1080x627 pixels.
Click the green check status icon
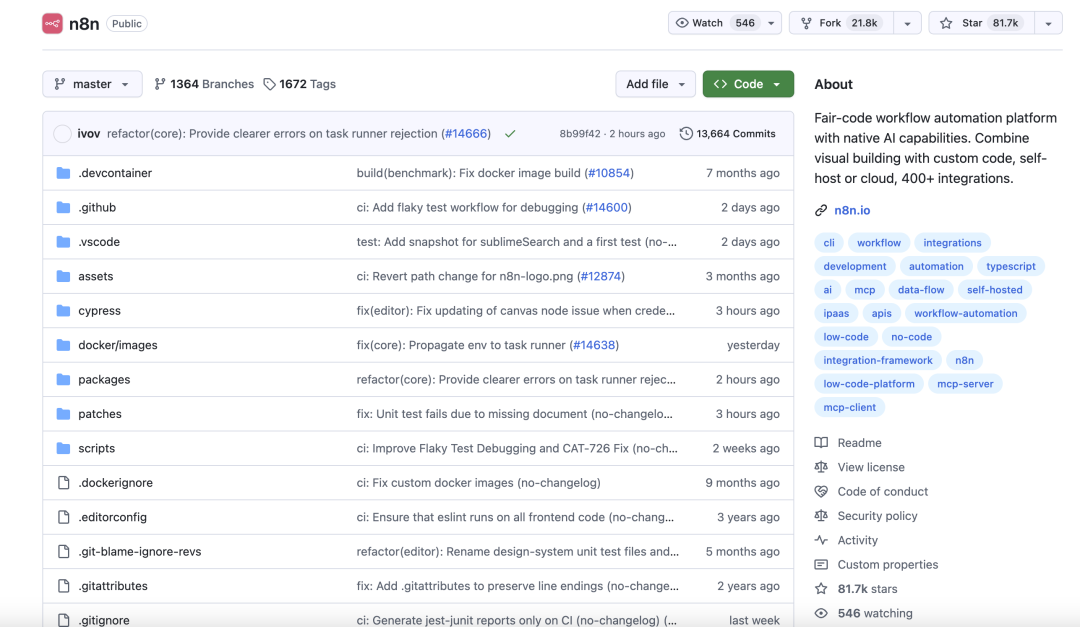[510, 134]
